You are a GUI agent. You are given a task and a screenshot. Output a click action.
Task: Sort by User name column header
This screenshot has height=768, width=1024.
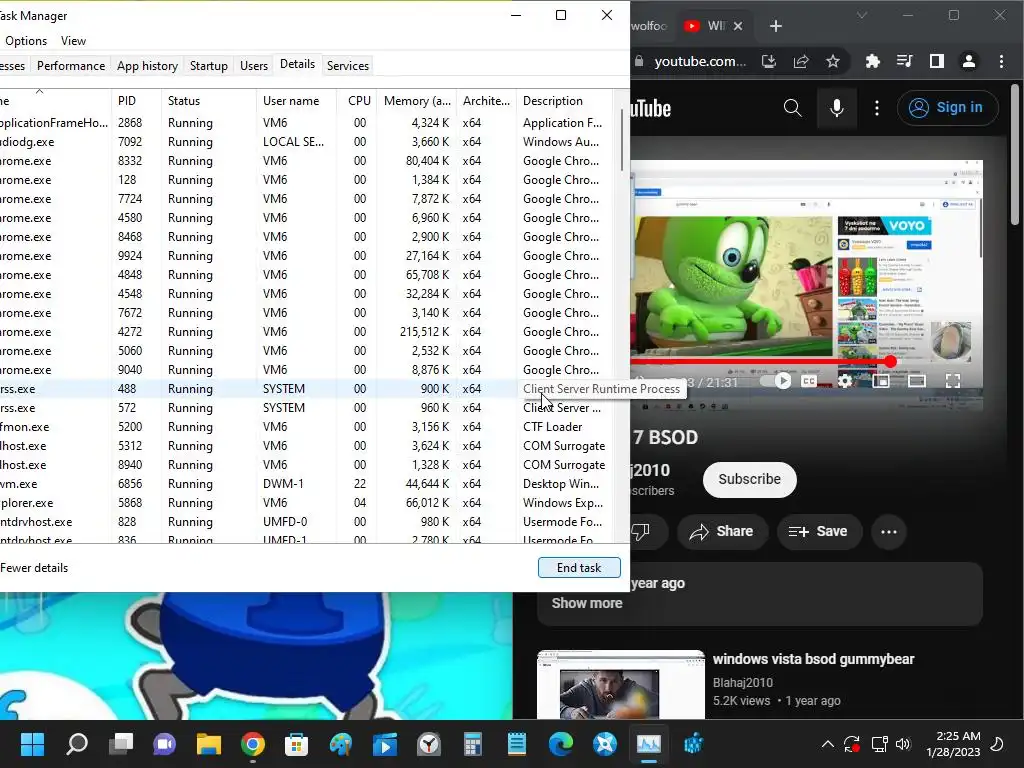point(296,101)
